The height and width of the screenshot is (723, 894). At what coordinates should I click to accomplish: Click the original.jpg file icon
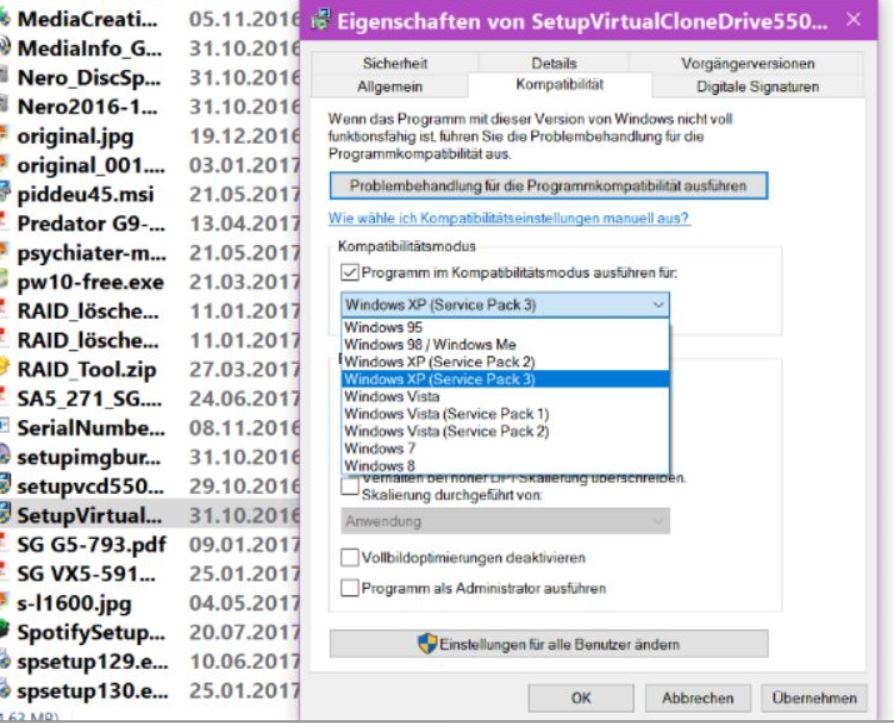(x=5, y=135)
